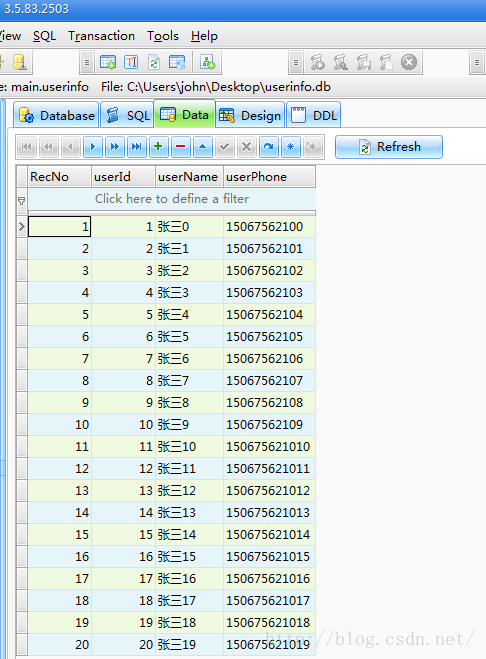The image size is (486, 659).
Task: Post edit with checkmark icon
Action: (225, 147)
